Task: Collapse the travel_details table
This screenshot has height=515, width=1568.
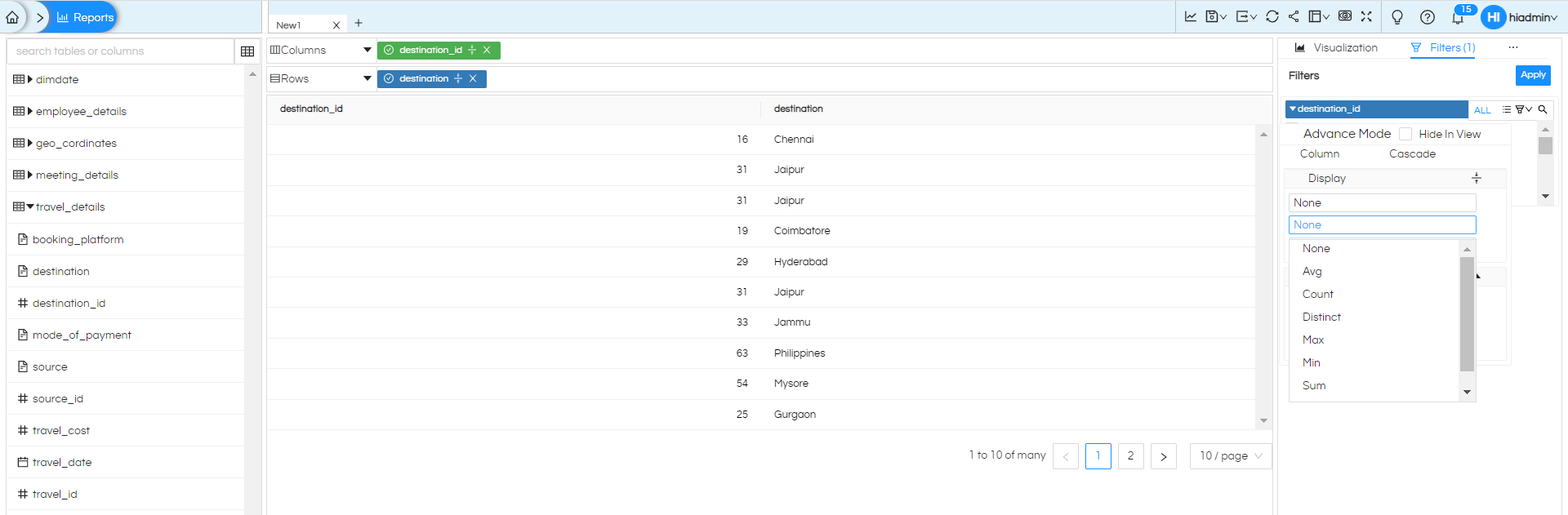Action: pos(30,206)
